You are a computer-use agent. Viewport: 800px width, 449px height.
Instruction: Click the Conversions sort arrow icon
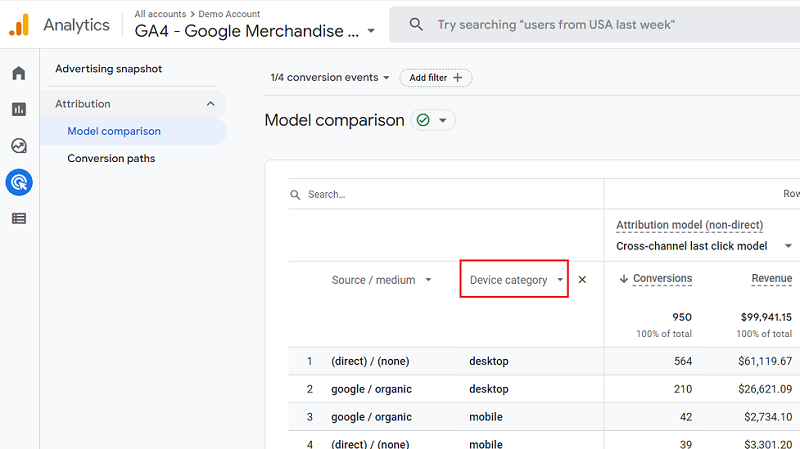pyautogui.click(x=623, y=279)
